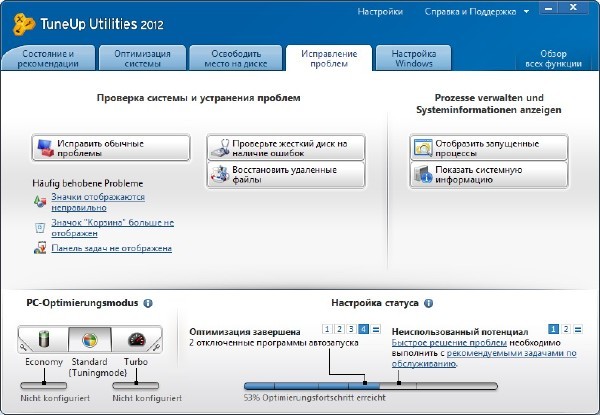Select page 3 of Оптимизация завершена
600x415 pixels.
351,329
